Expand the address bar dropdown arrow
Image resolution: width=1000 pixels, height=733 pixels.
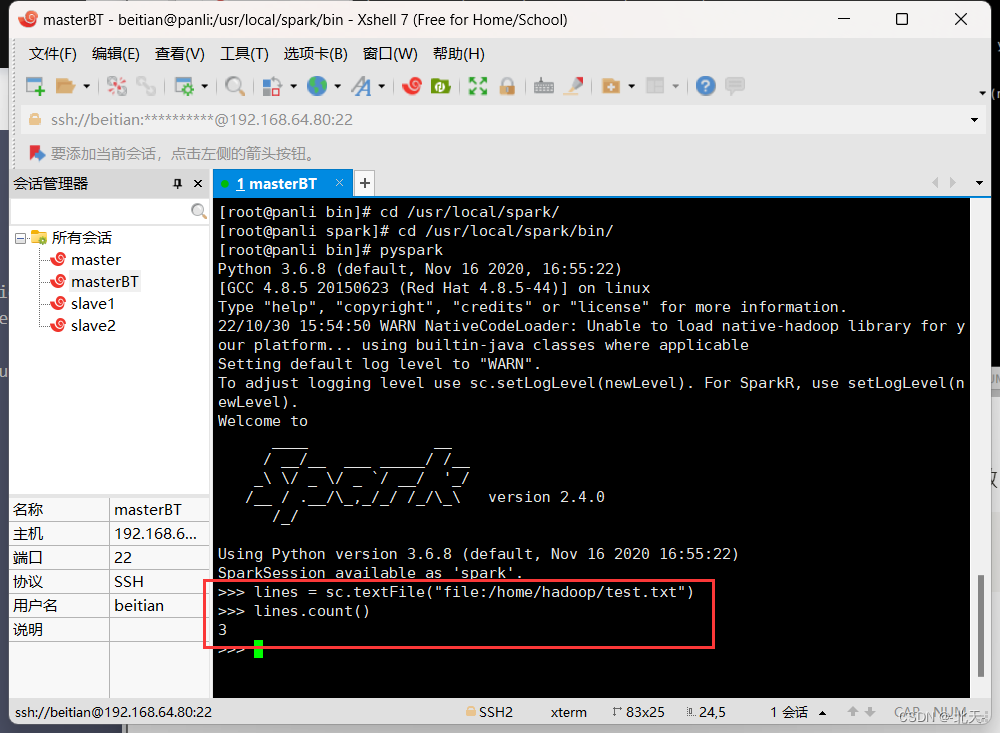coord(974,120)
